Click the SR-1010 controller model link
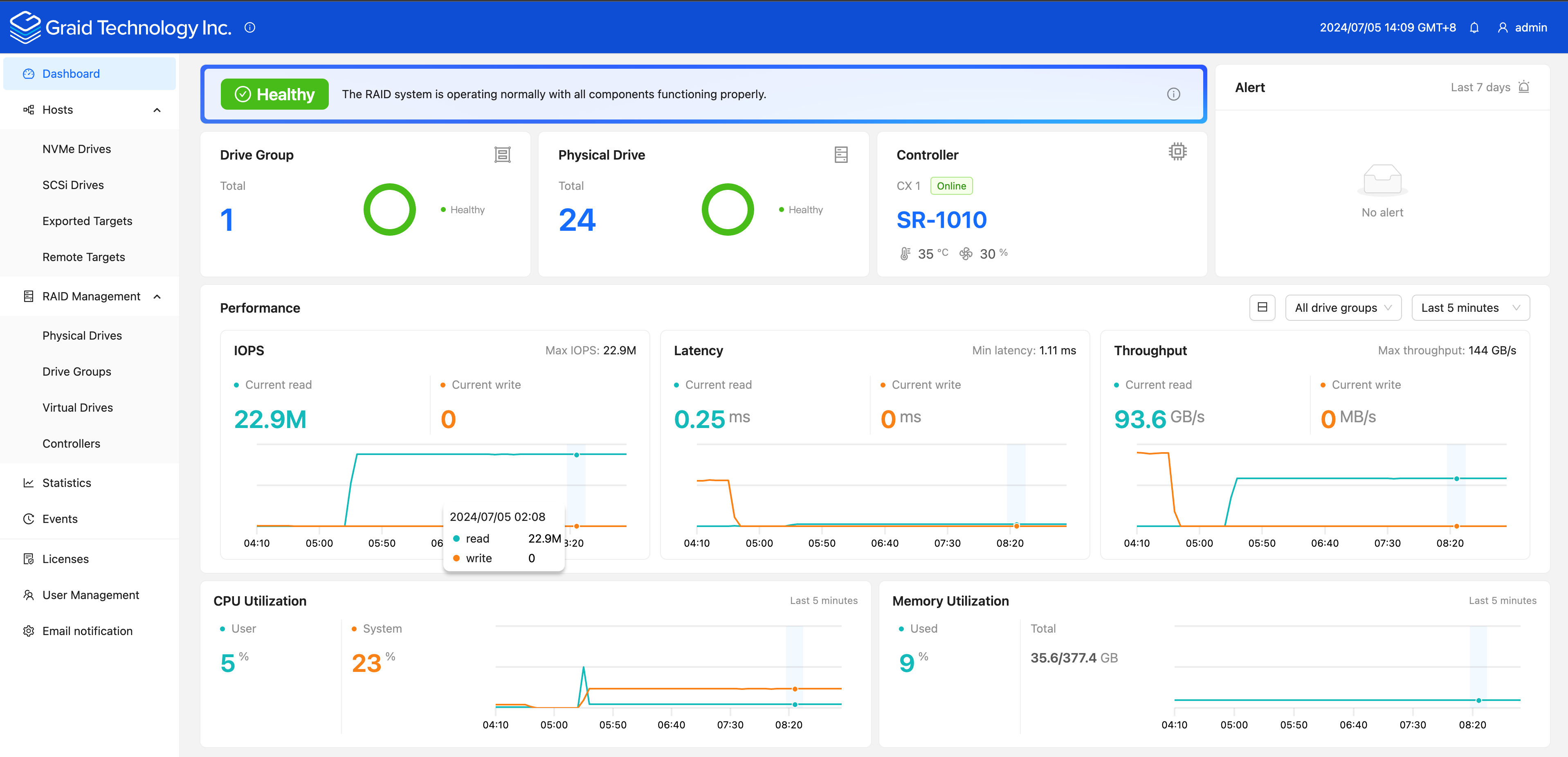 (x=941, y=220)
